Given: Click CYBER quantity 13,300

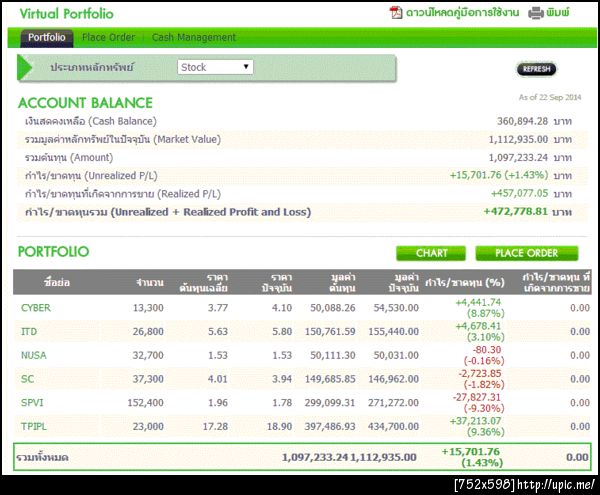Looking at the screenshot, I should click(148, 308).
